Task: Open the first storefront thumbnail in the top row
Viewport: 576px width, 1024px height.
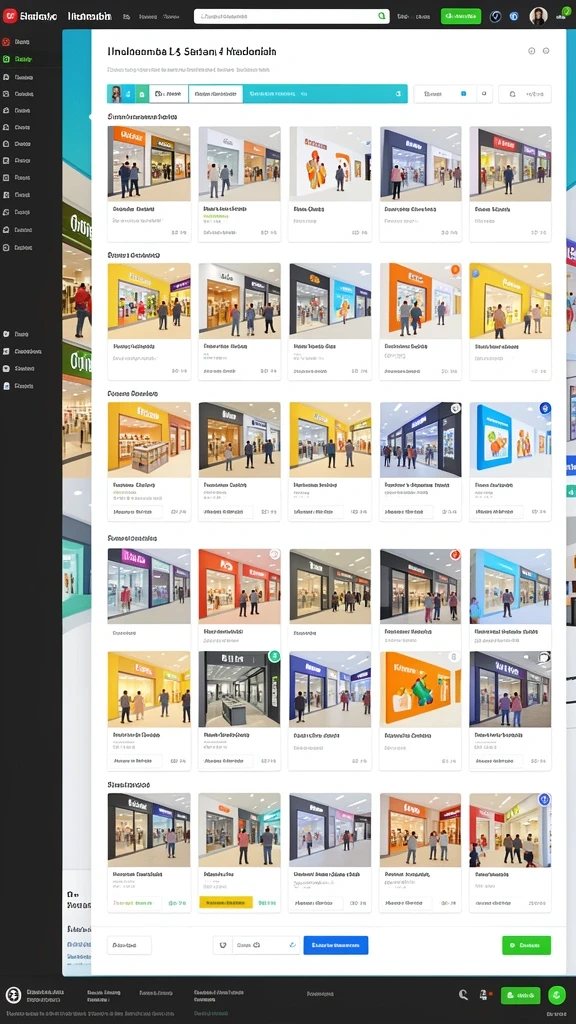Action: click(149, 163)
